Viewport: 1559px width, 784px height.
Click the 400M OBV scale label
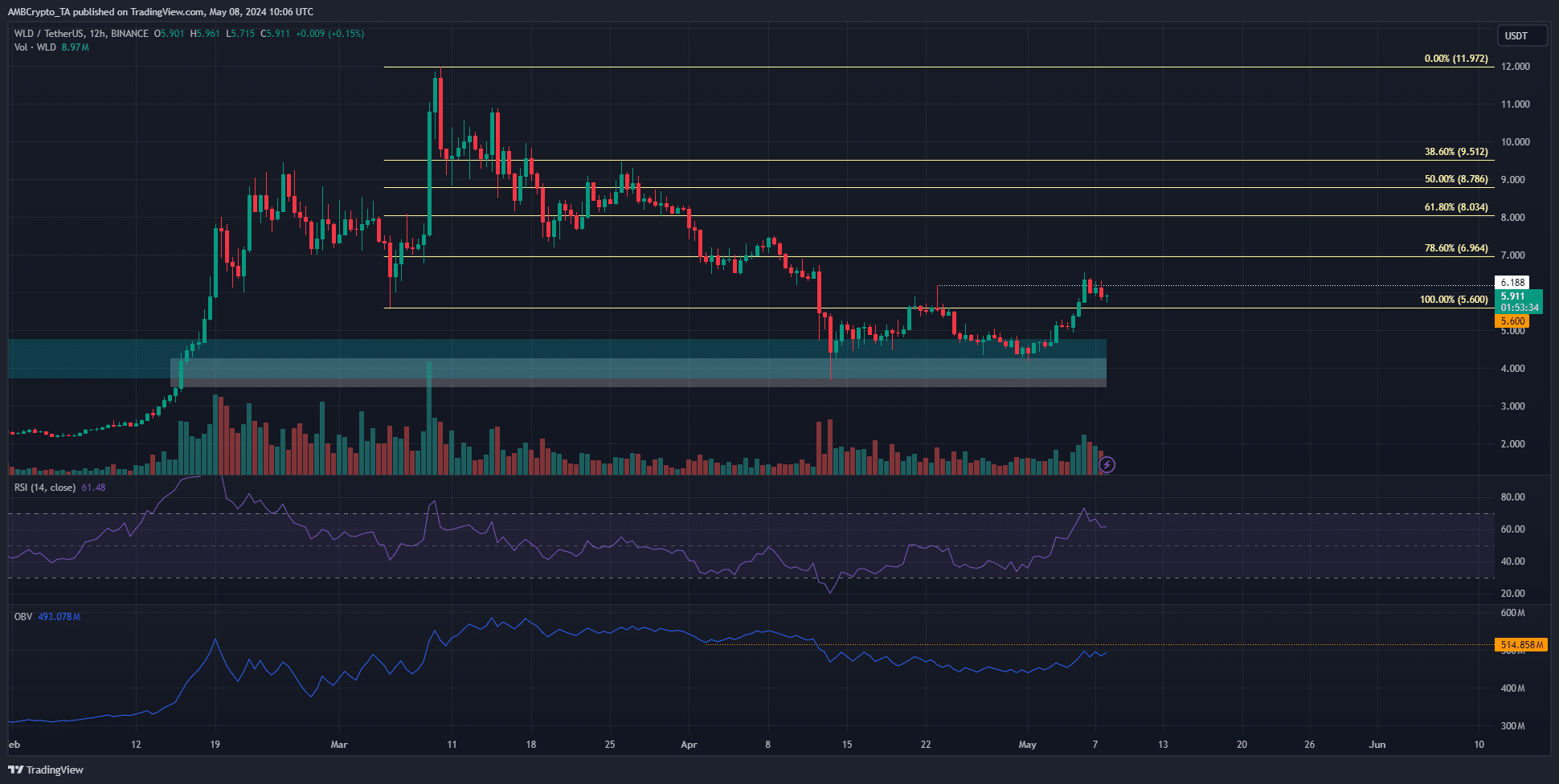pos(1513,688)
